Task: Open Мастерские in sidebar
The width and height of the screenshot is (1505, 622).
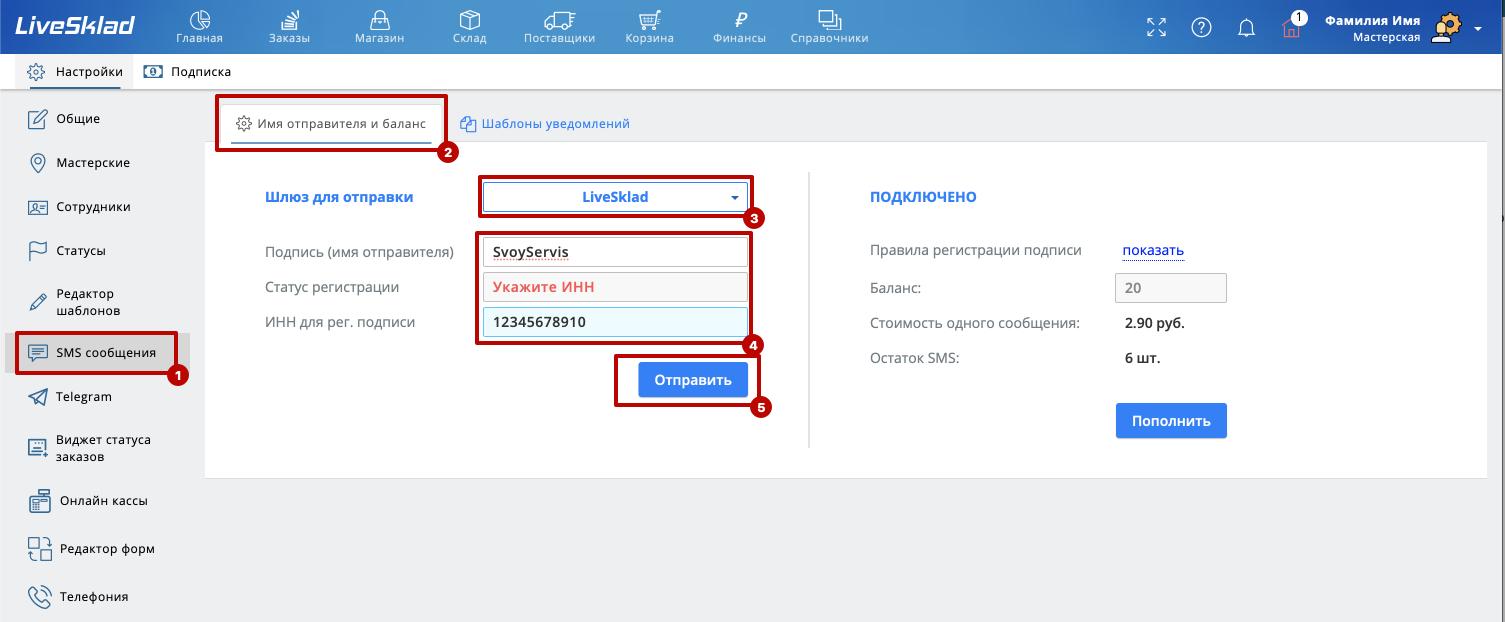Action: point(79,163)
